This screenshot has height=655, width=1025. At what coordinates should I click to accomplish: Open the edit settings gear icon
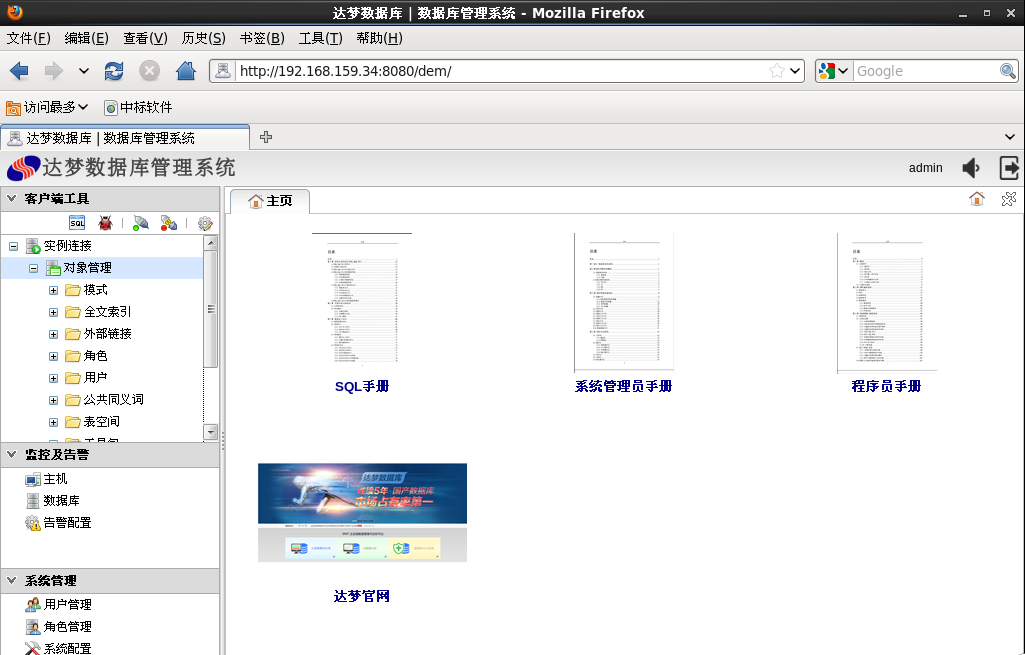204,222
